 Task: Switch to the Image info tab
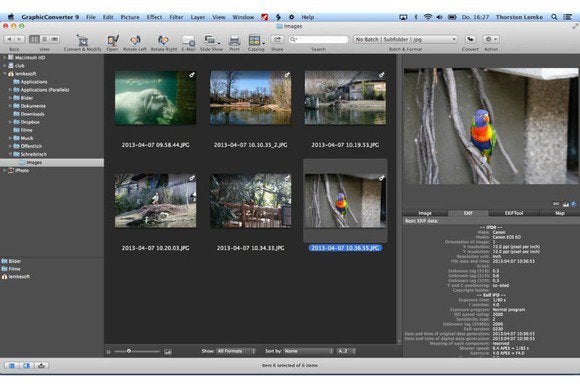tap(425, 213)
